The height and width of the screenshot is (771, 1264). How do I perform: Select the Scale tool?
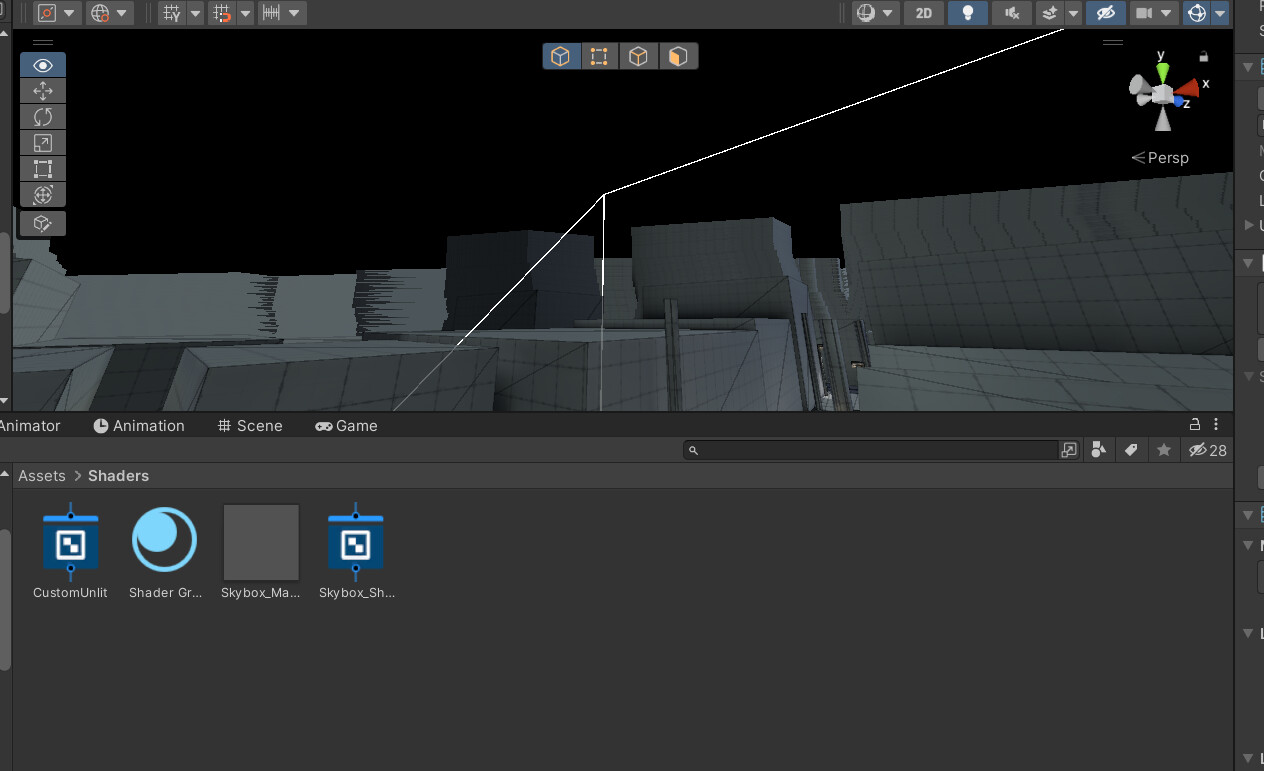tap(42, 143)
